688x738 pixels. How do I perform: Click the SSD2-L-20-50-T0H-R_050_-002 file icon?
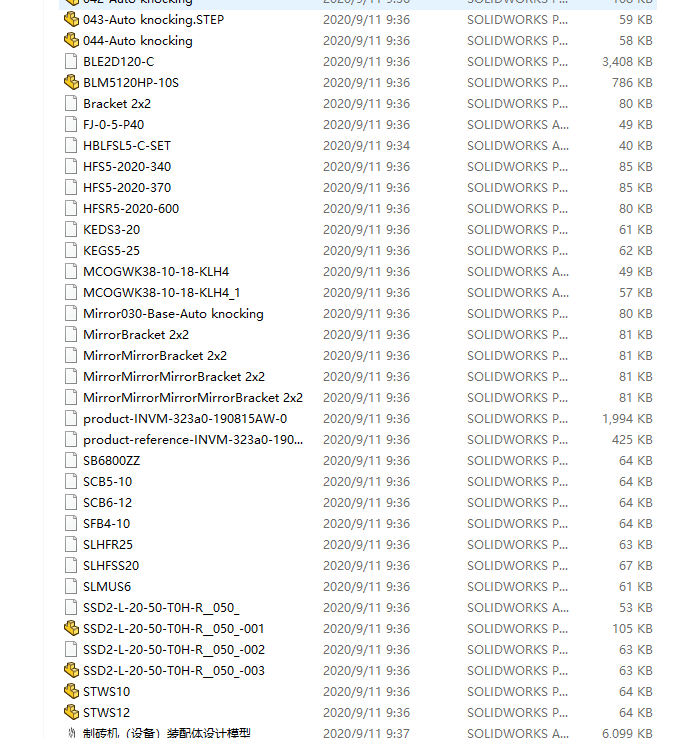[71, 650]
